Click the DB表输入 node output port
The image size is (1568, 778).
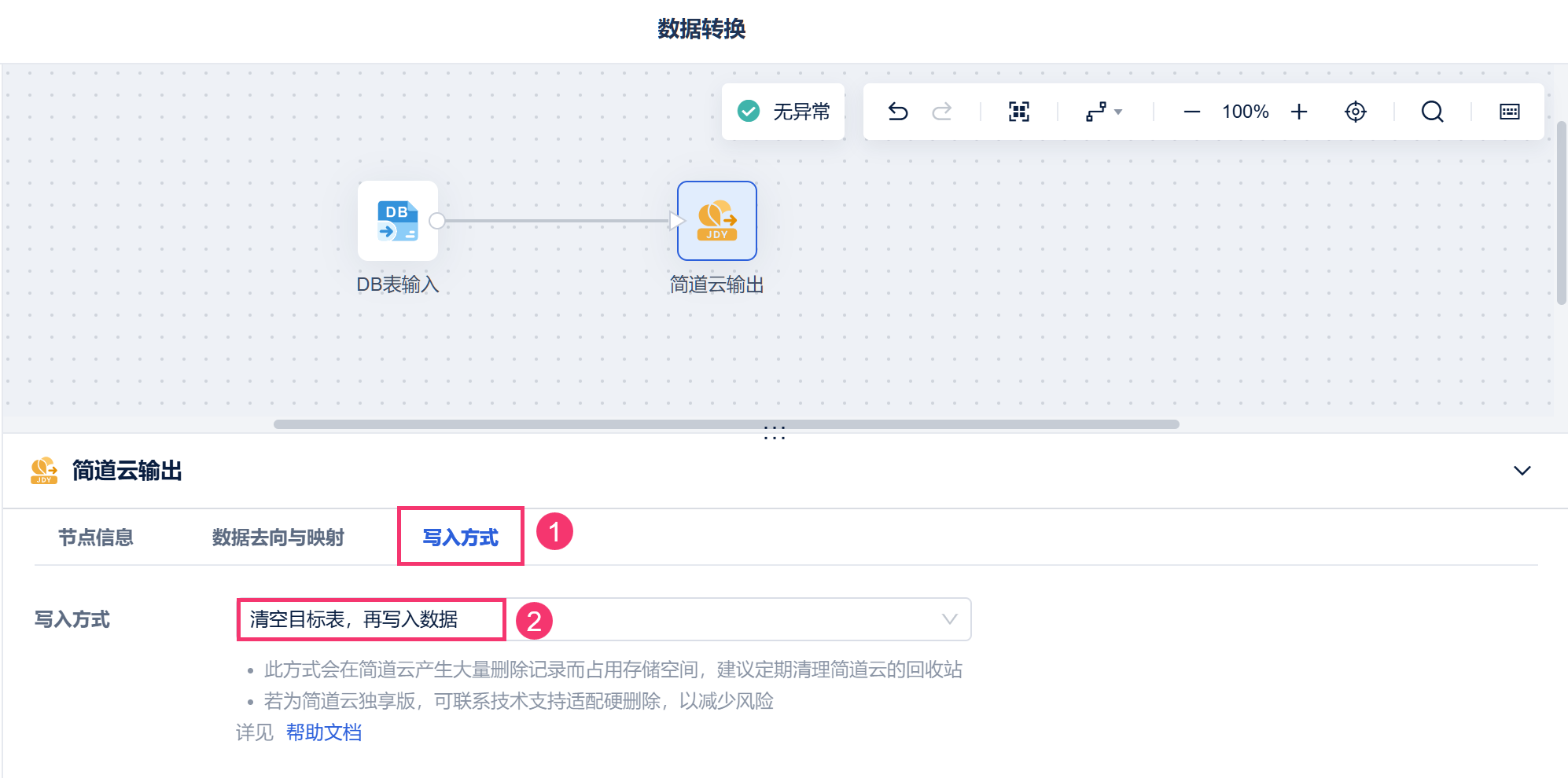(437, 221)
